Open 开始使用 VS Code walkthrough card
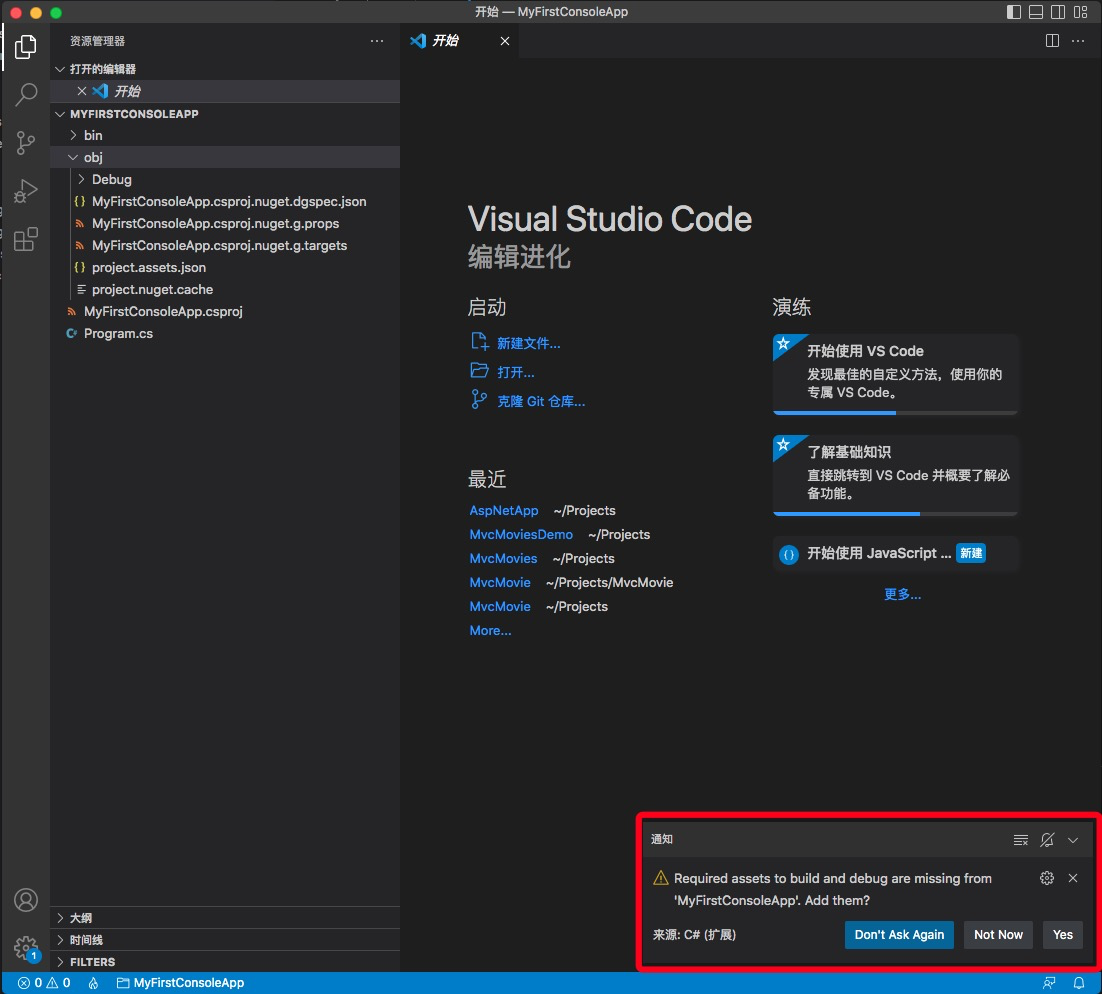Screen dimensions: 1102x994 tap(895, 374)
